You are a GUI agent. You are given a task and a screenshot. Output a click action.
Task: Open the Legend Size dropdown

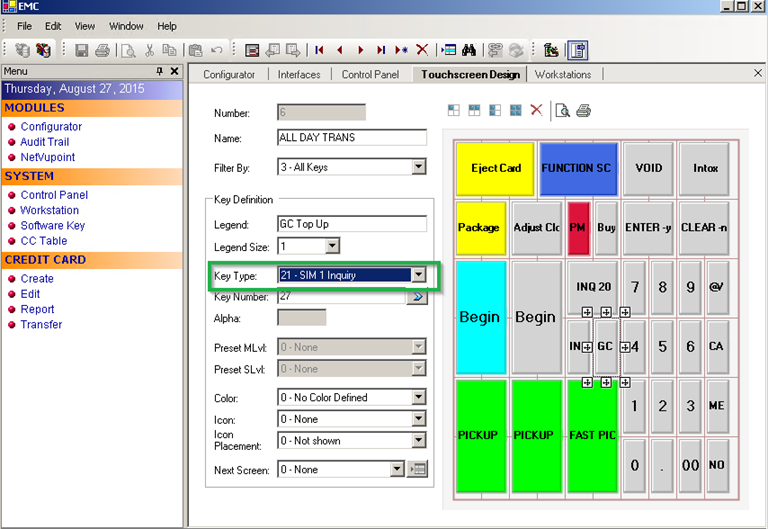(332, 246)
